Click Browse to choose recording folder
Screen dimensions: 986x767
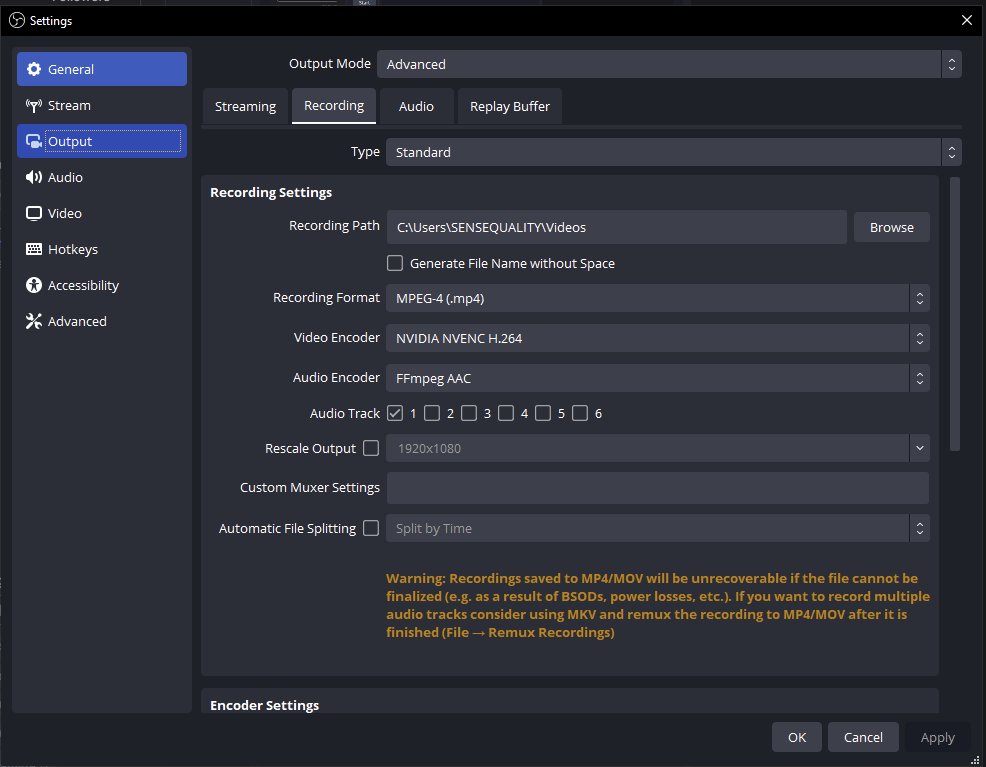(x=892, y=227)
